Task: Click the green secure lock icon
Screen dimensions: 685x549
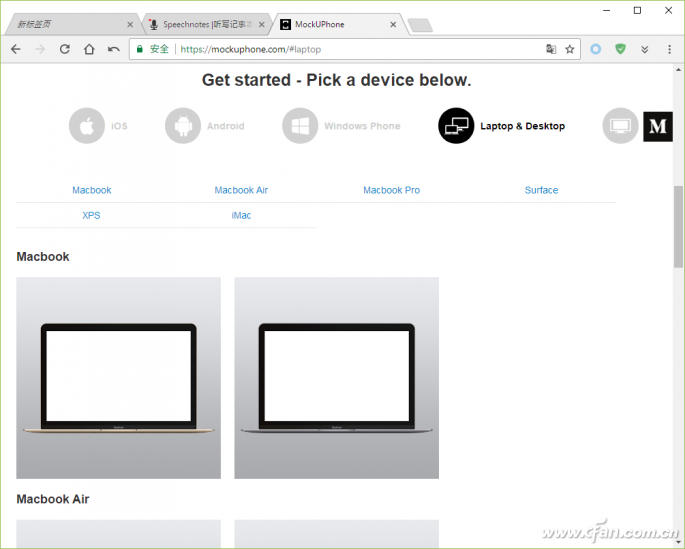Action: point(140,49)
